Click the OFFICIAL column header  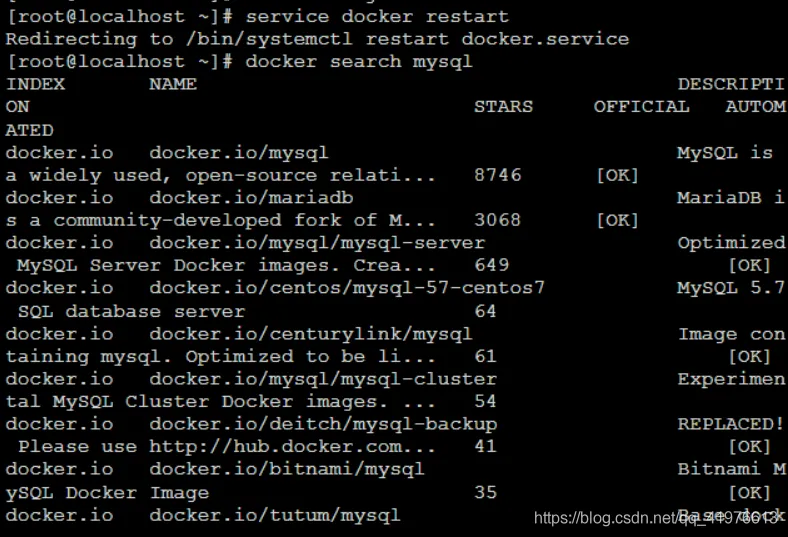click(641, 106)
